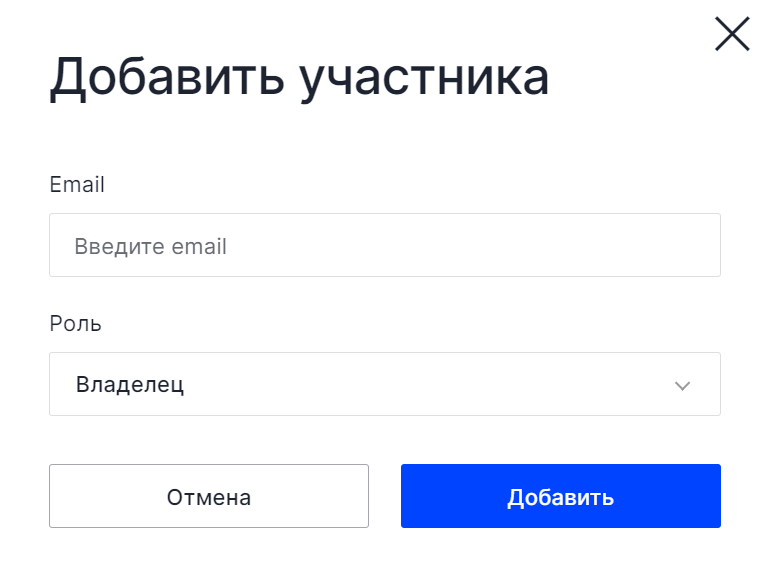This screenshot has height=570, width=761.
Task: Click the Роль field label
Action: tap(75, 323)
